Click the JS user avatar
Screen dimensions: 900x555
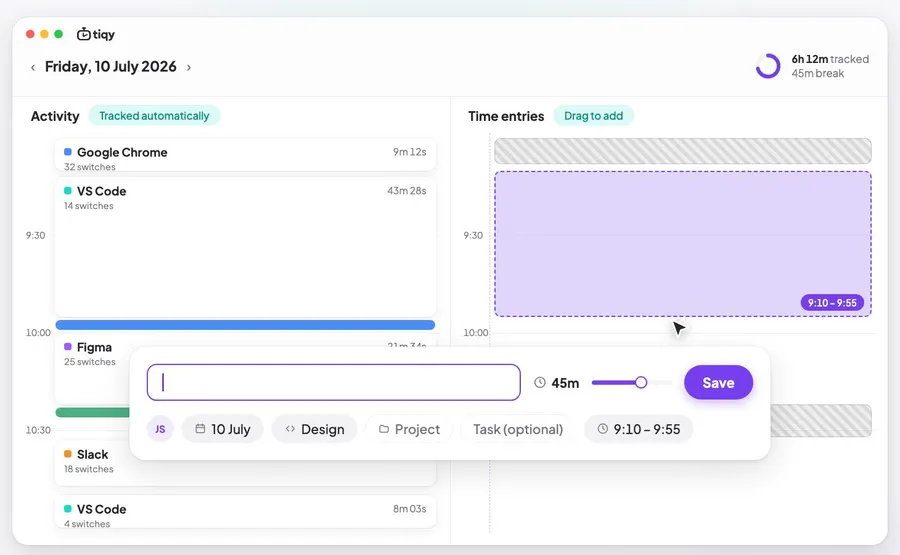tap(160, 429)
